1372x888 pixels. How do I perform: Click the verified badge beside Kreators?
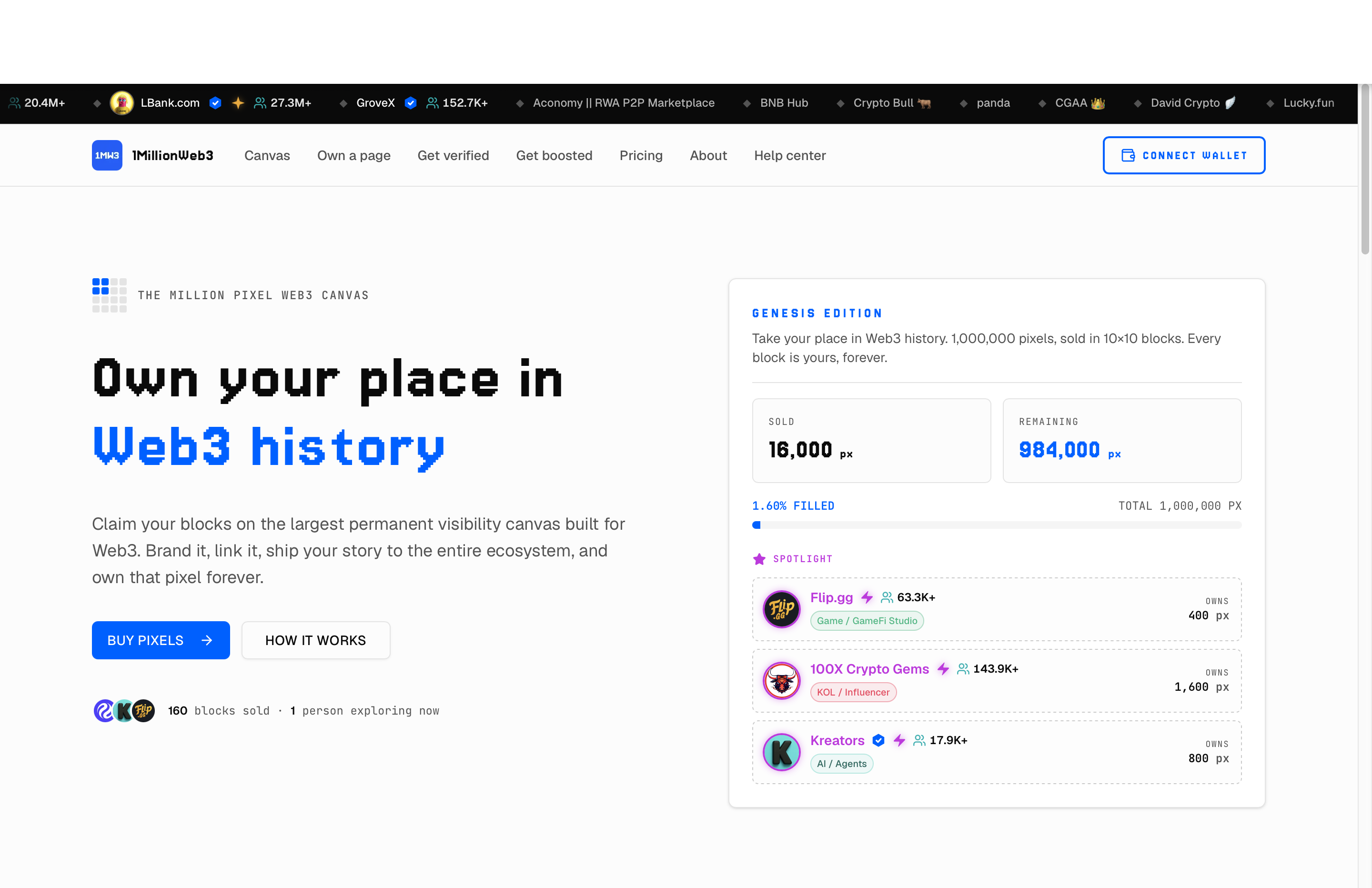click(878, 740)
